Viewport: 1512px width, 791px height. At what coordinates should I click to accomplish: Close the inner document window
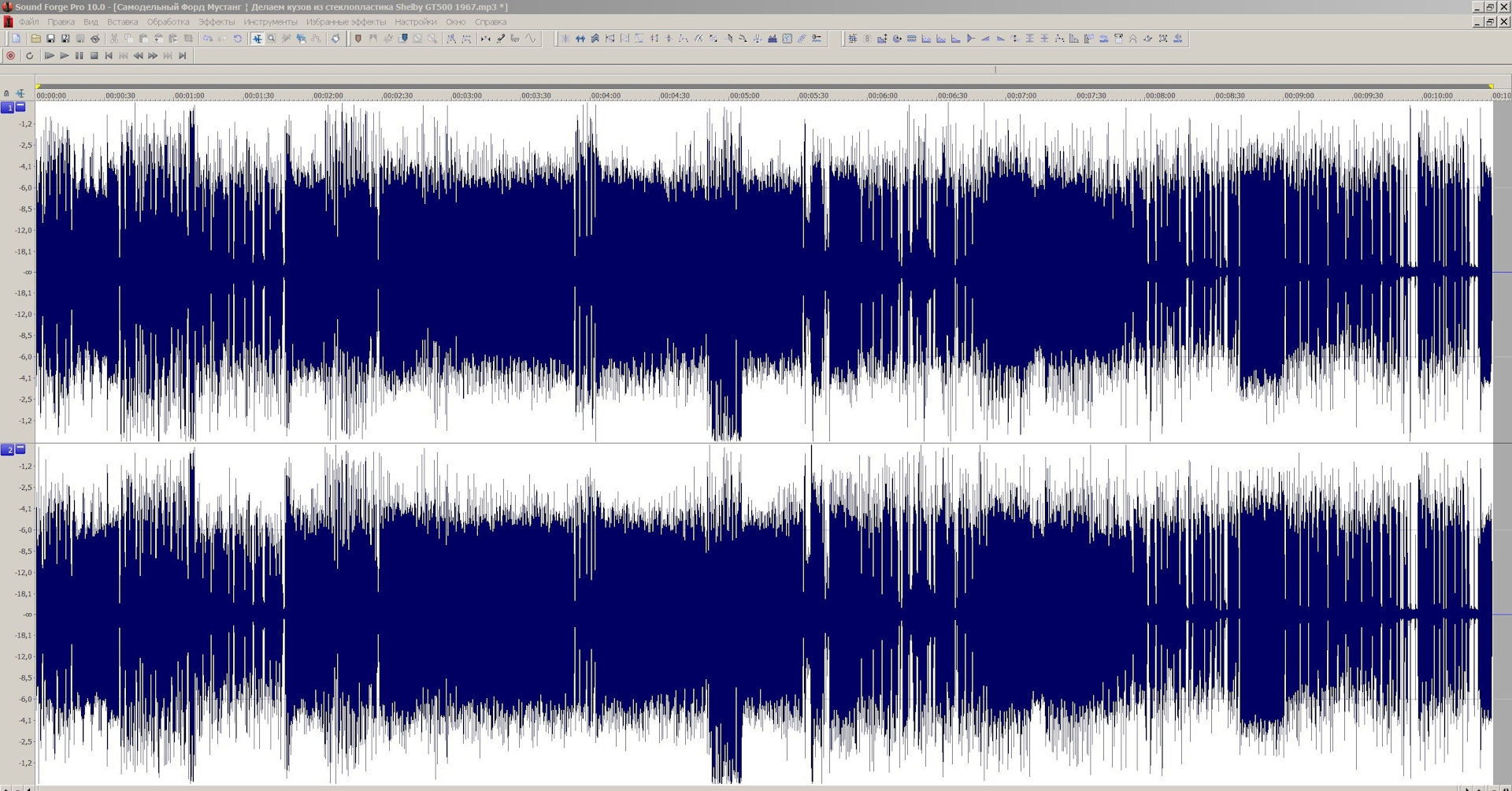click(x=1503, y=22)
